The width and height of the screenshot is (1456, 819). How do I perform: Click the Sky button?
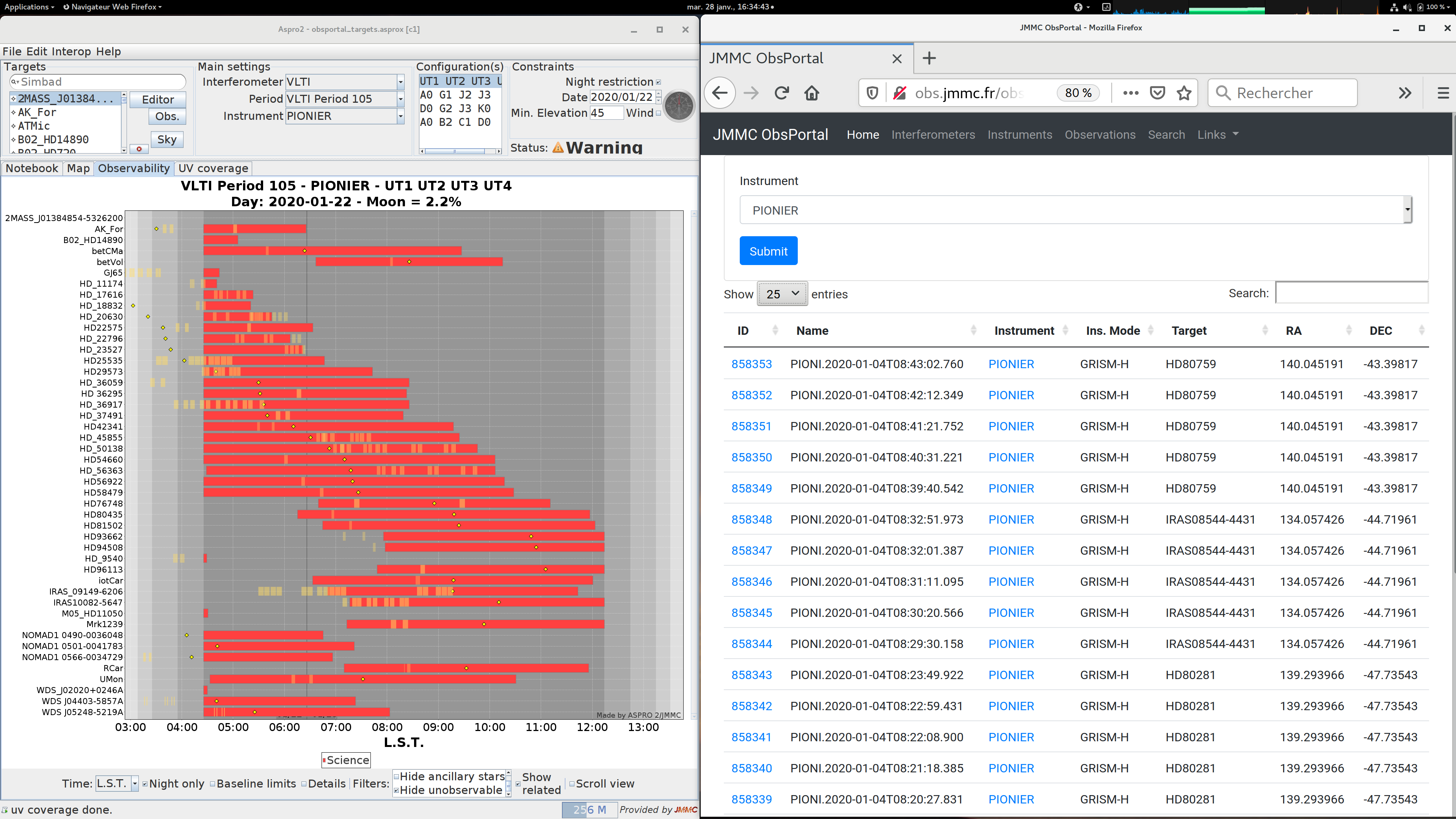(167, 140)
